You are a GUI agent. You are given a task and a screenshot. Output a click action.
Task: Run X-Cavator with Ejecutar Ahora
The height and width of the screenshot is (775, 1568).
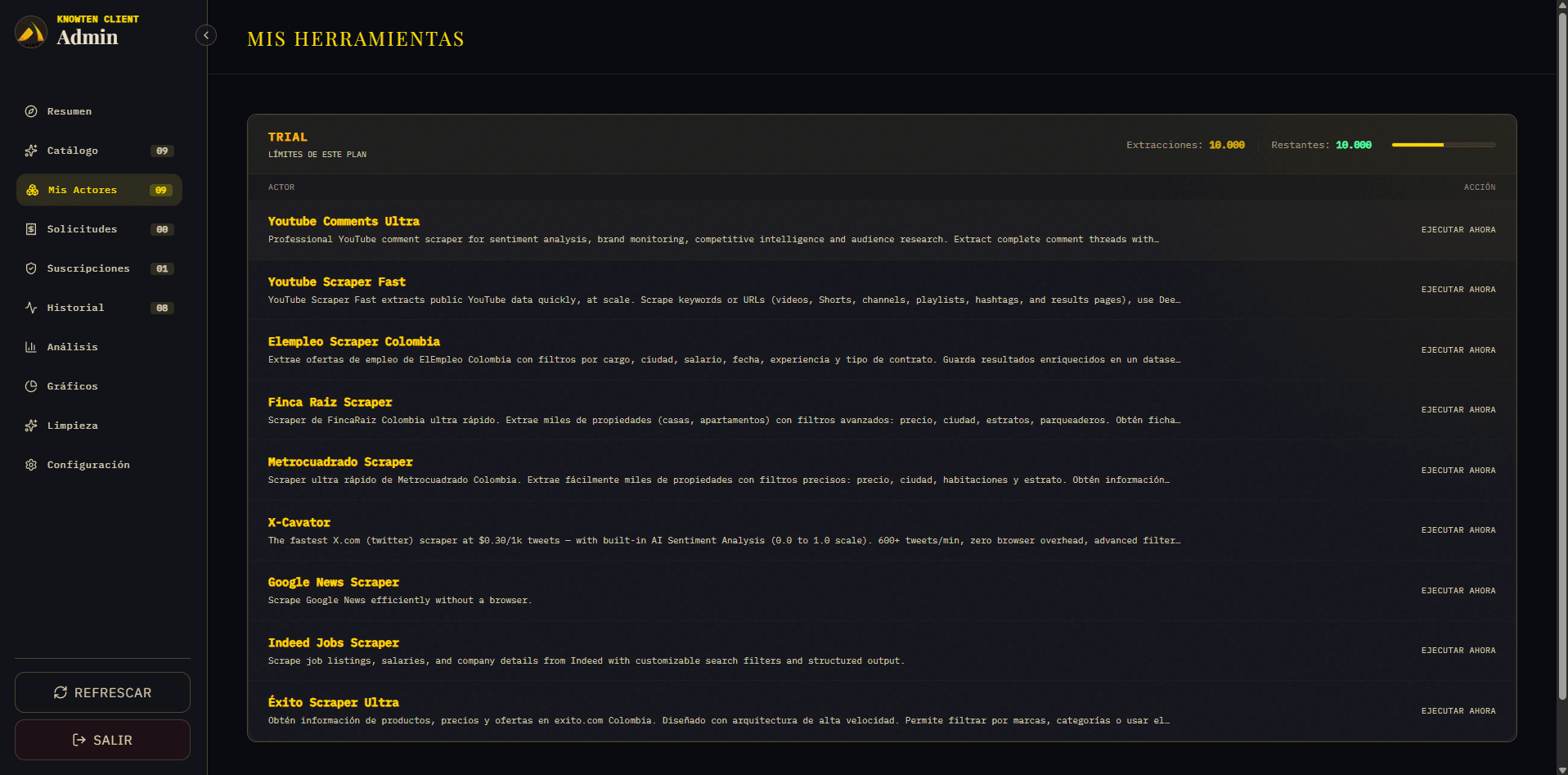(x=1458, y=530)
